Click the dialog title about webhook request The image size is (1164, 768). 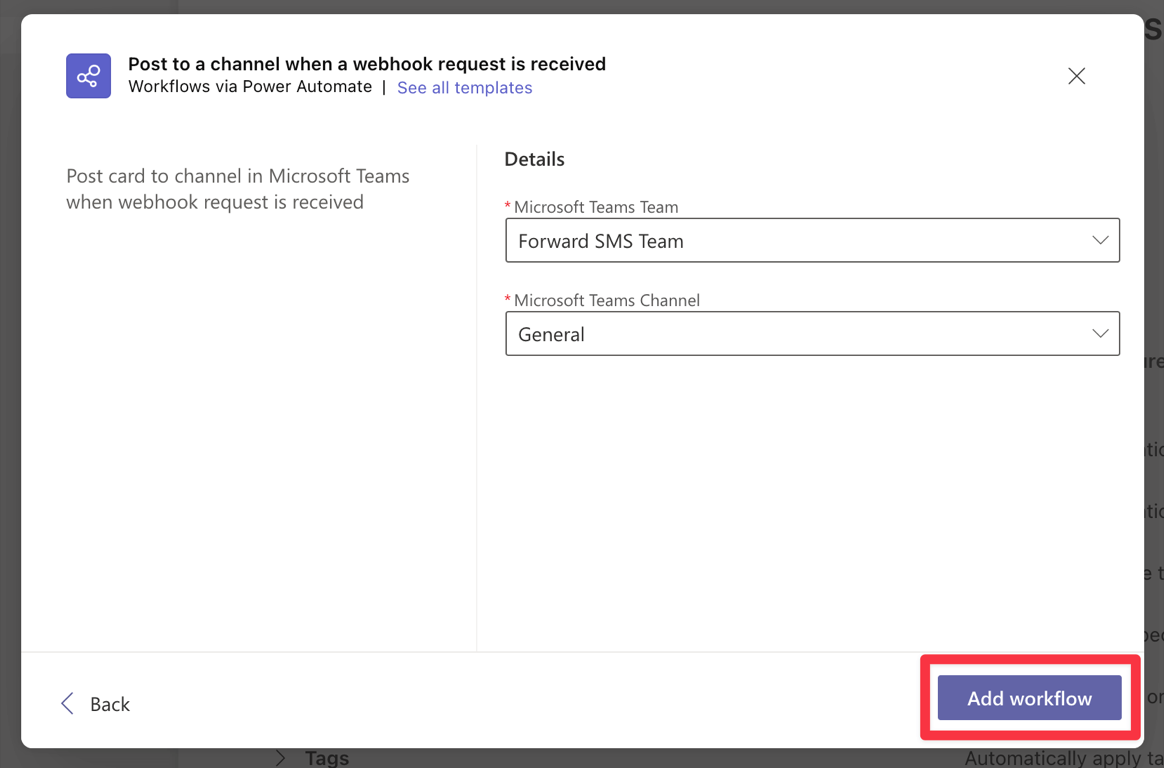click(x=366, y=64)
